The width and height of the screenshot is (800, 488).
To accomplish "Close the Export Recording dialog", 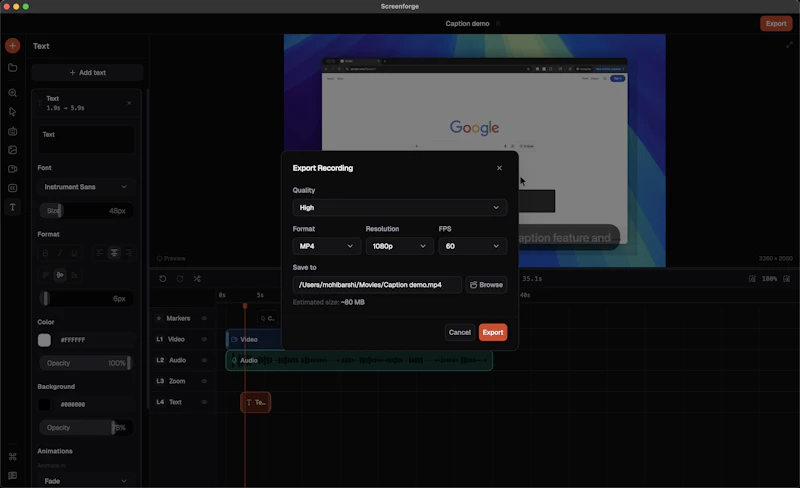I will point(499,168).
